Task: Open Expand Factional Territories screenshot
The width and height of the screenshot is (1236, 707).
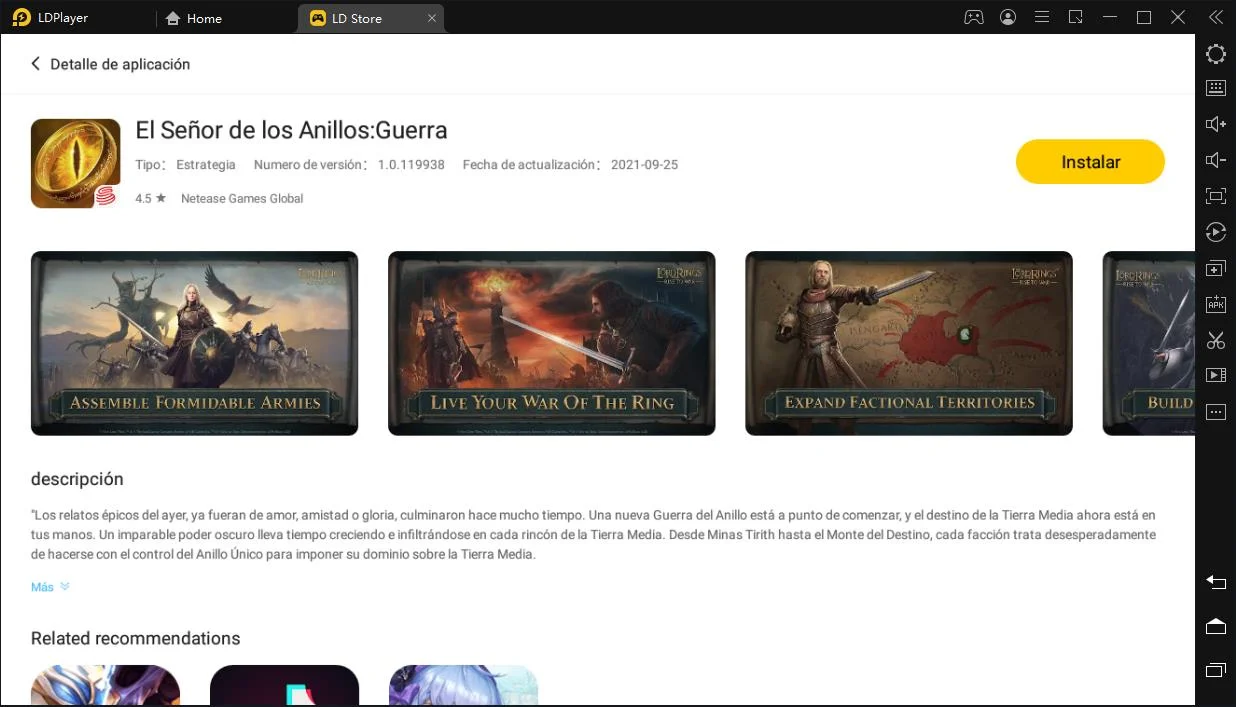Action: [x=909, y=343]
